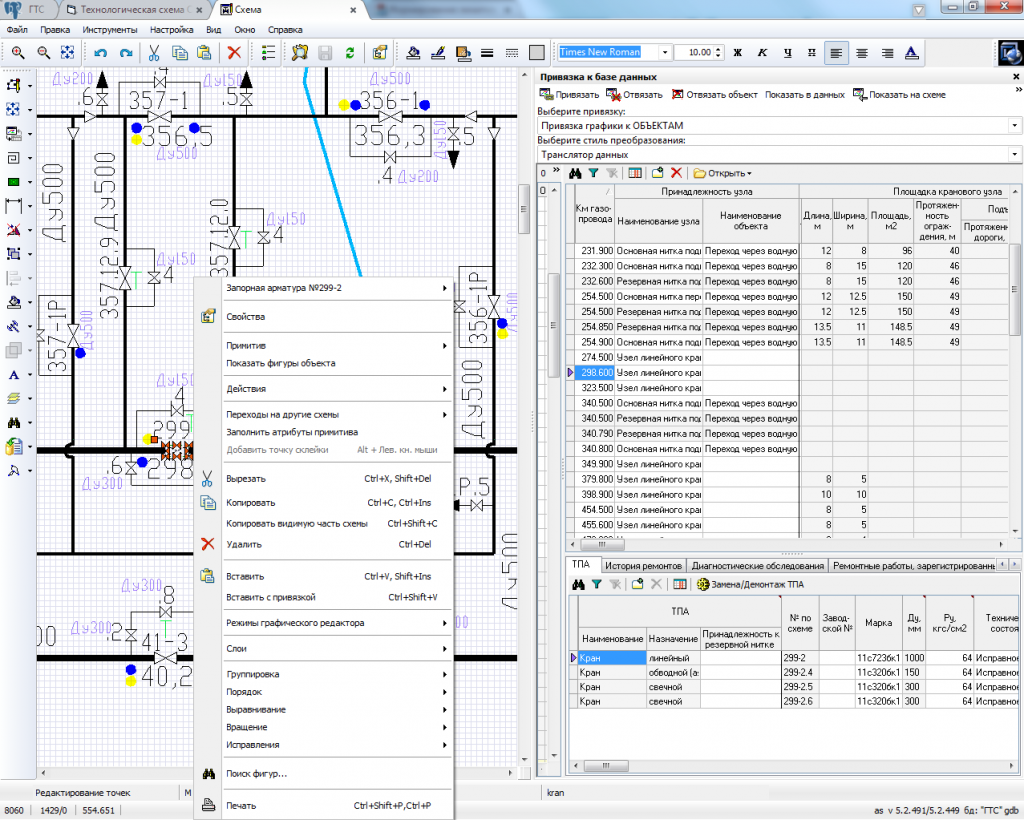The image size is (1024, 820).
Task: Fit schema to window icon
Action: point(67,53)
